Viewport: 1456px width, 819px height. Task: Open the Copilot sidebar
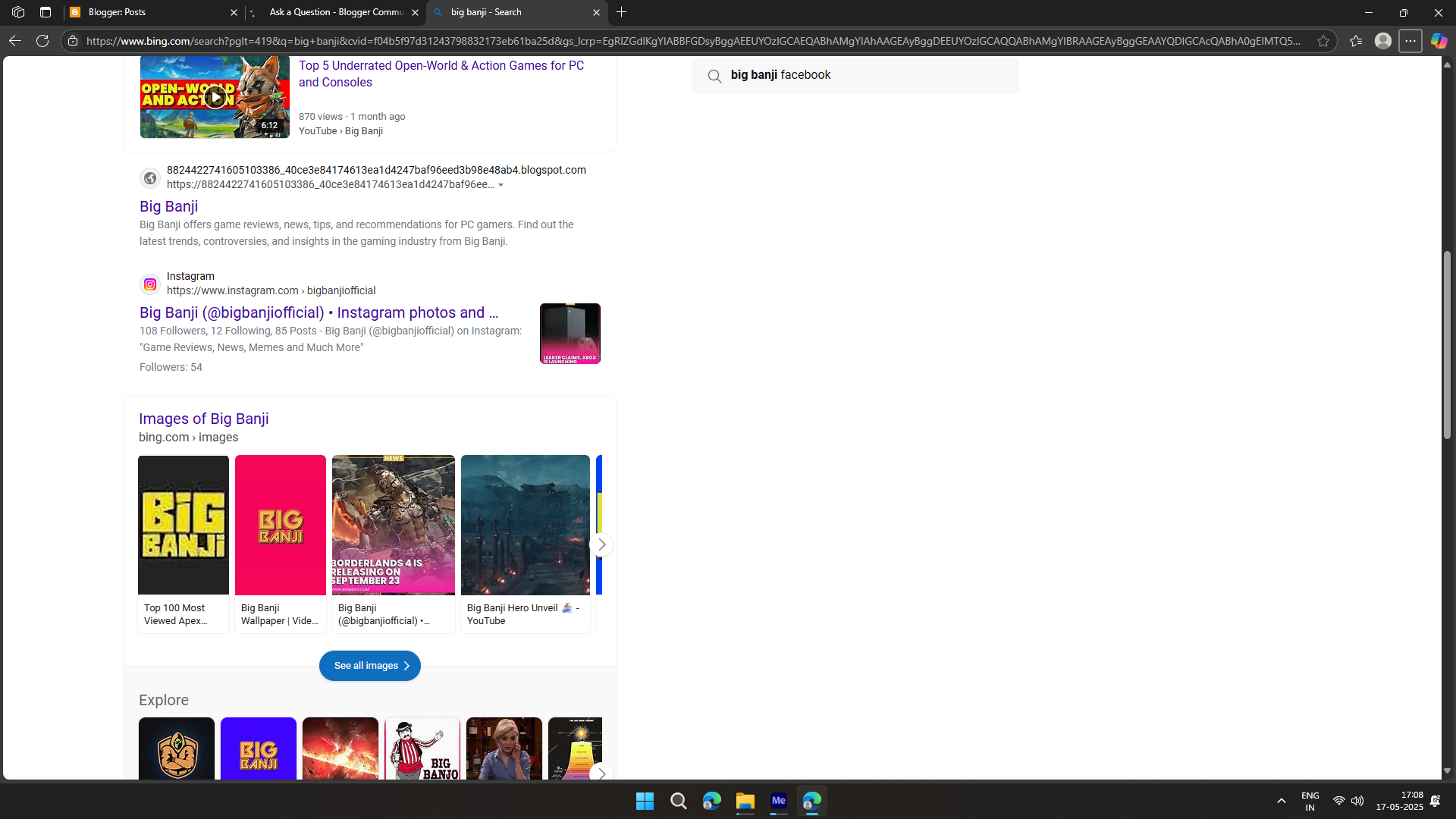pos(1439,41)
